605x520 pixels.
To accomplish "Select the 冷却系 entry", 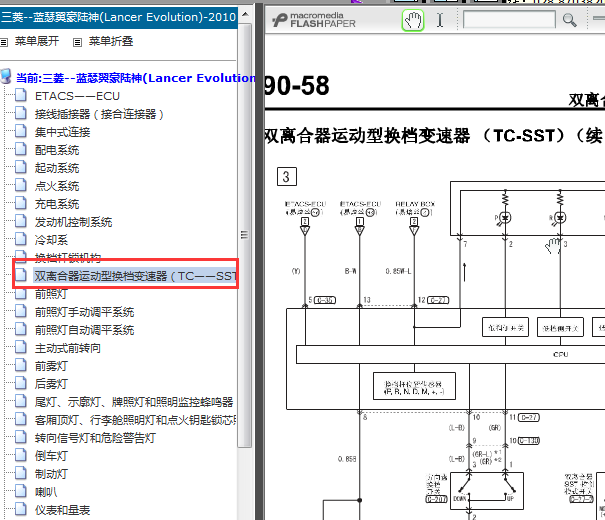I will pyautogui.click(x=51, y=240).
